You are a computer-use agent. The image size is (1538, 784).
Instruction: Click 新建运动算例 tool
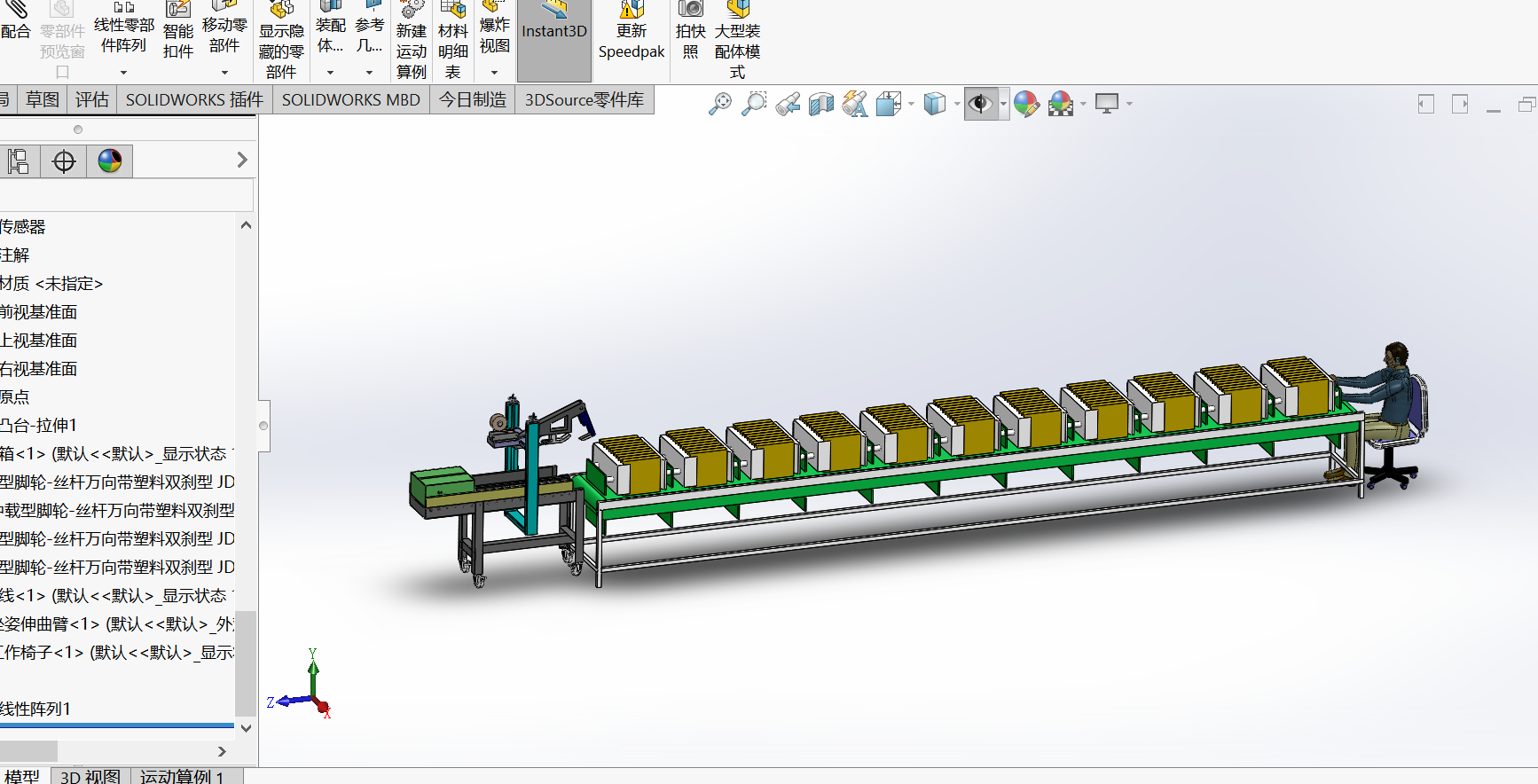coord(412,40)
